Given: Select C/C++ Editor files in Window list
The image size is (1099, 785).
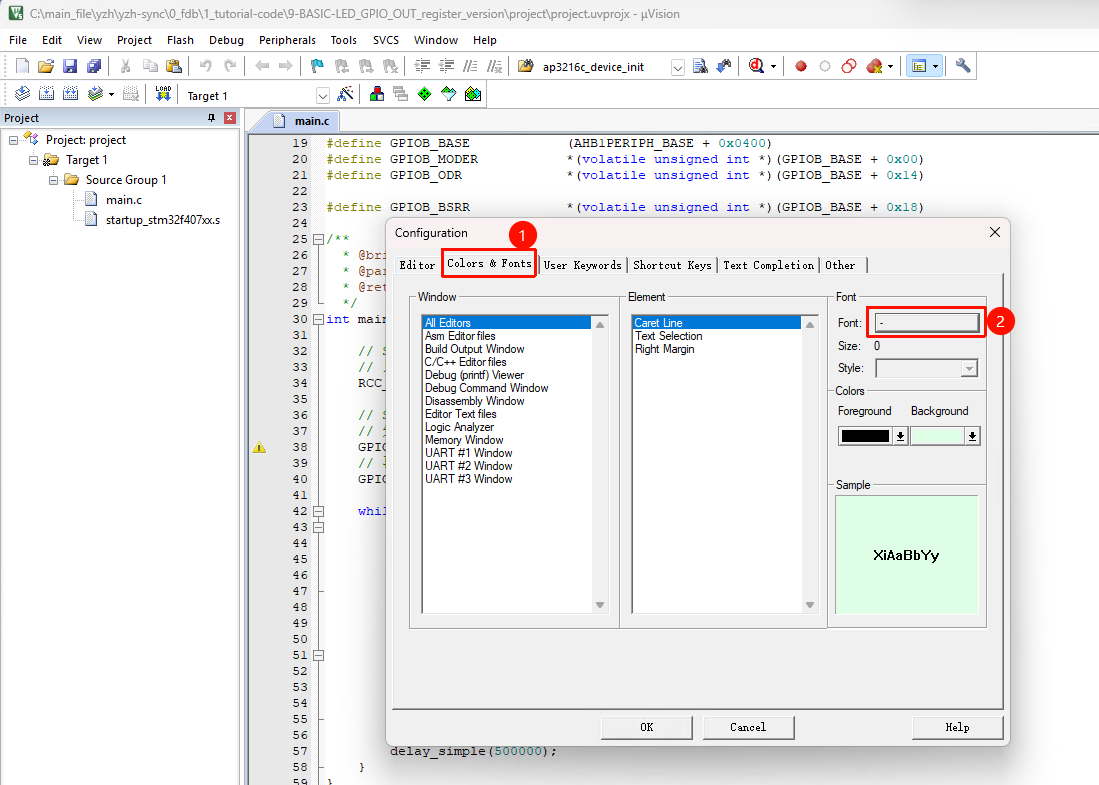Looking at the screenshot, I should 465,362.
